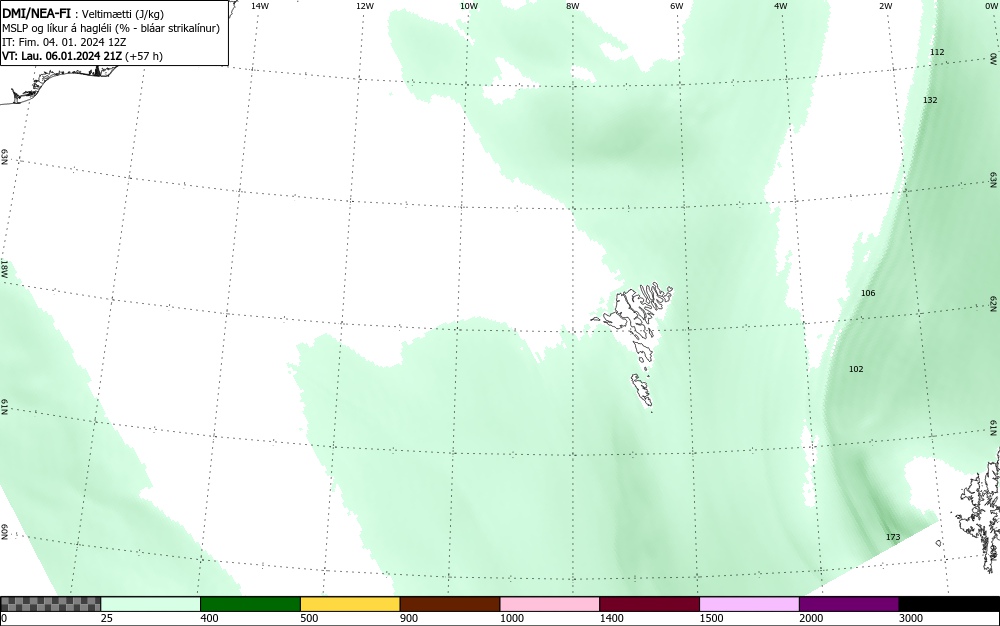Click the map value 173
The width and height of the screenshot is (1000, 626).
[893, 537]
